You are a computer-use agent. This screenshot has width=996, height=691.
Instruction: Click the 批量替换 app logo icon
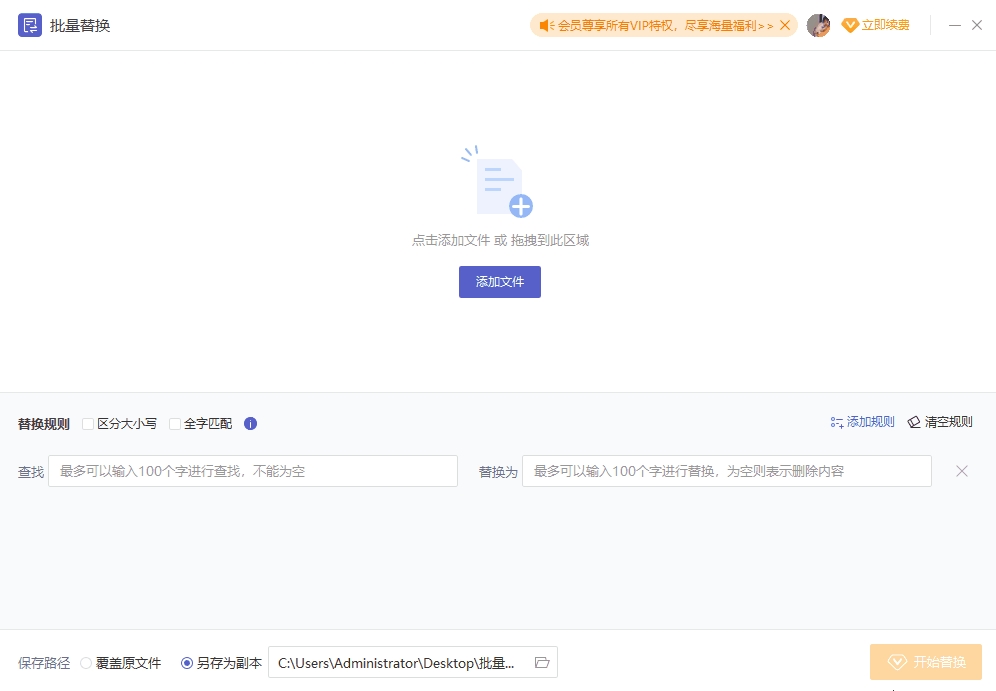pyautogui.click(x=30, y=25)
